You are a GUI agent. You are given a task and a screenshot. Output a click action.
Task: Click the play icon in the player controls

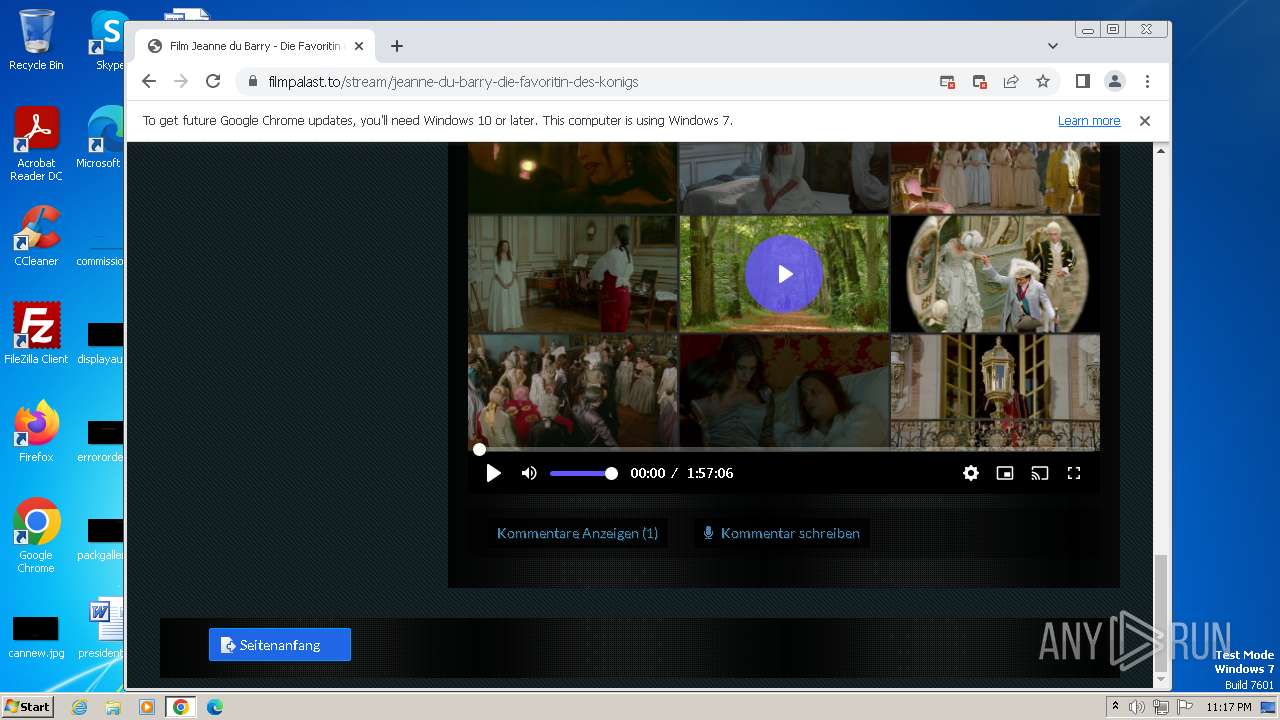click(x=493, y=473)
